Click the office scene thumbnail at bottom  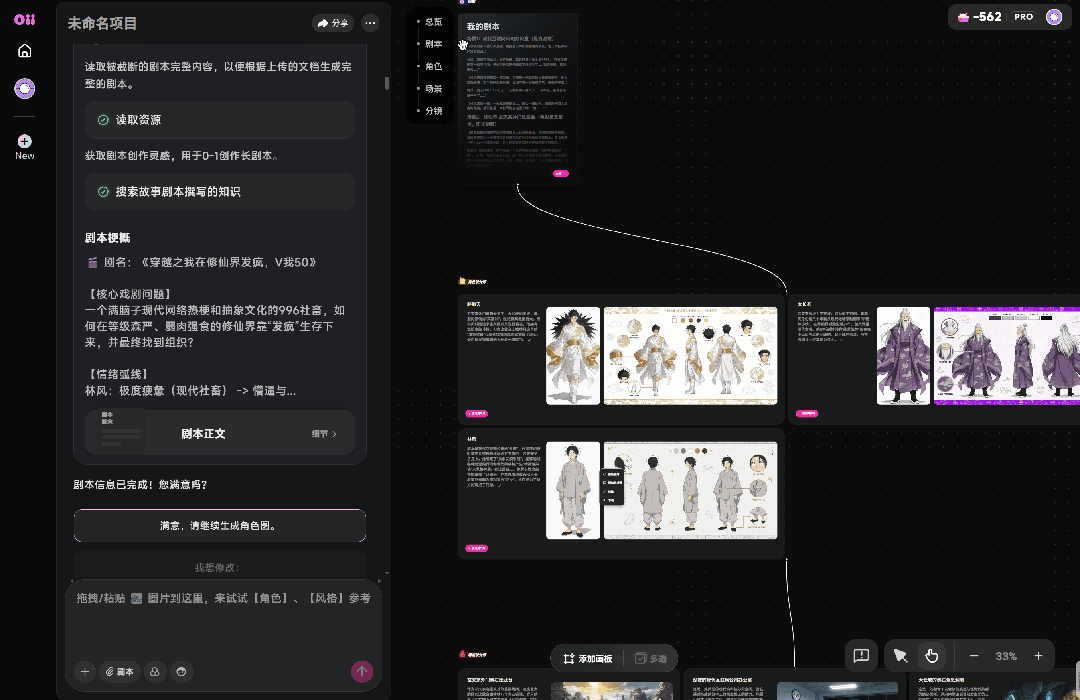point(837,690)
